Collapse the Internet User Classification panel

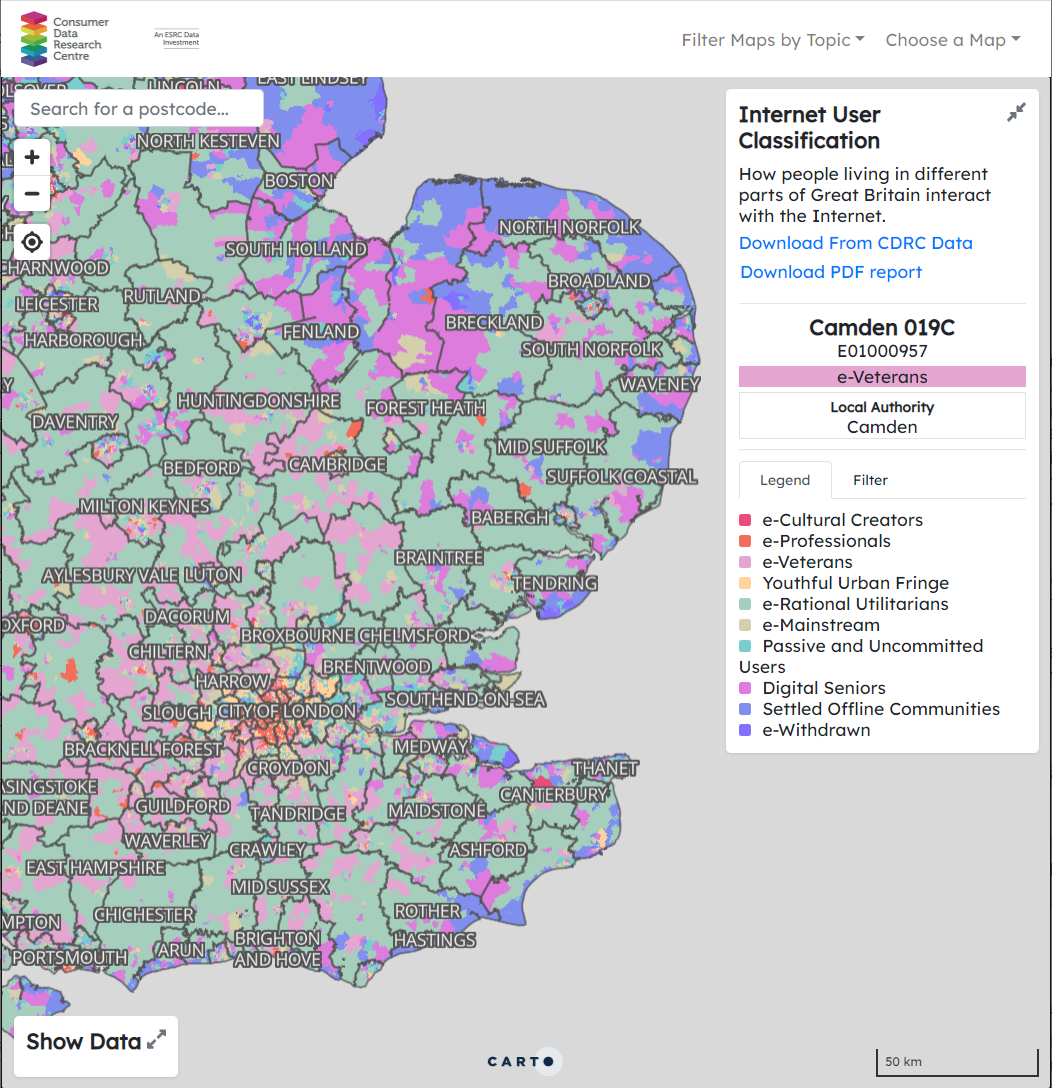coord(1016,113)
